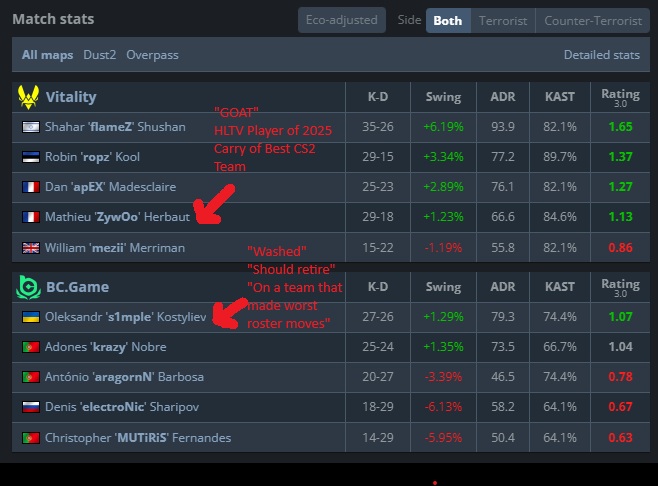
Task: Switch to the All maps tab
Action: (x=47, y=55)
